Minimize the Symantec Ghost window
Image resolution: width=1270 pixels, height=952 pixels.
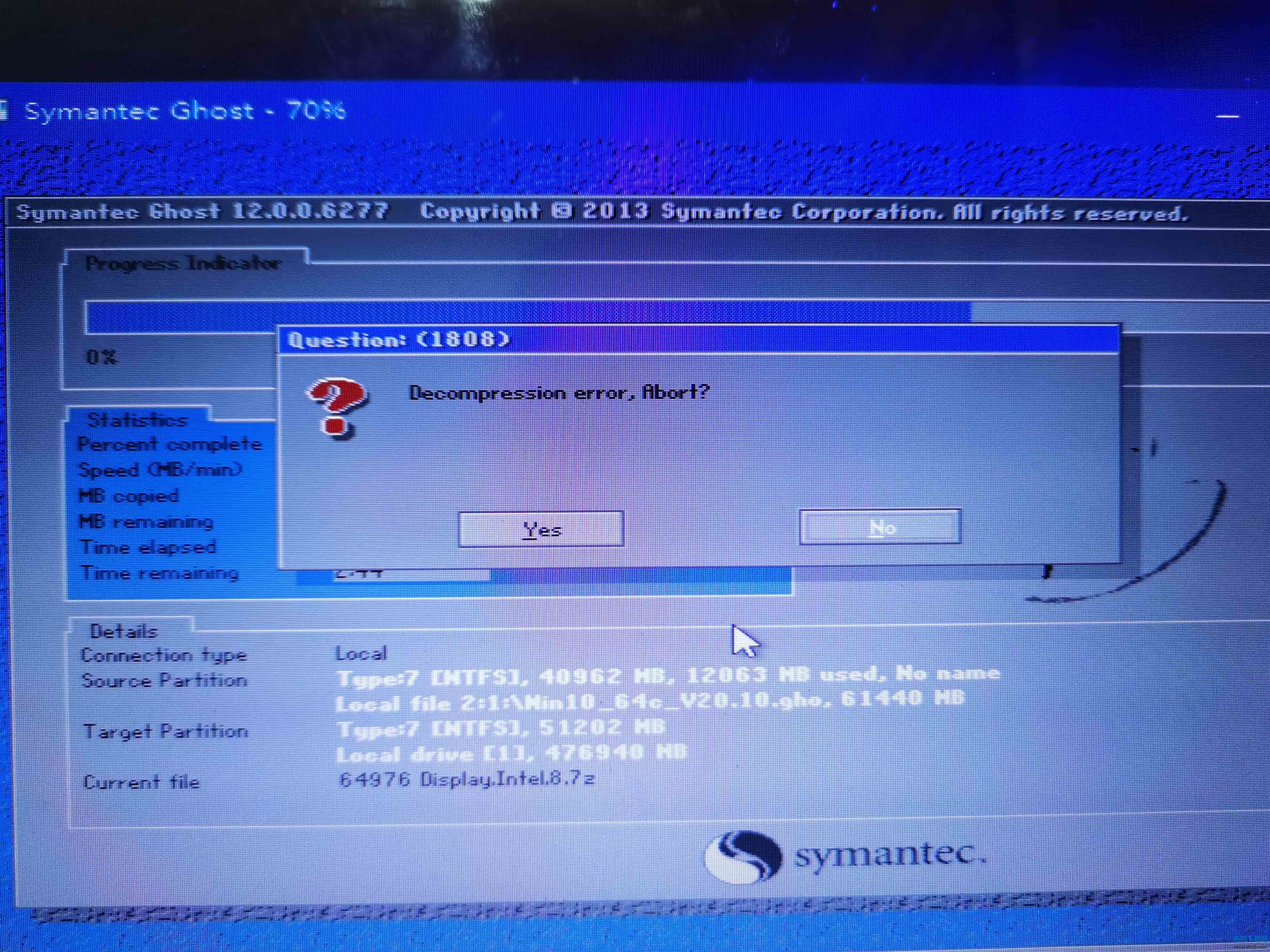(x=1228, y=117)
